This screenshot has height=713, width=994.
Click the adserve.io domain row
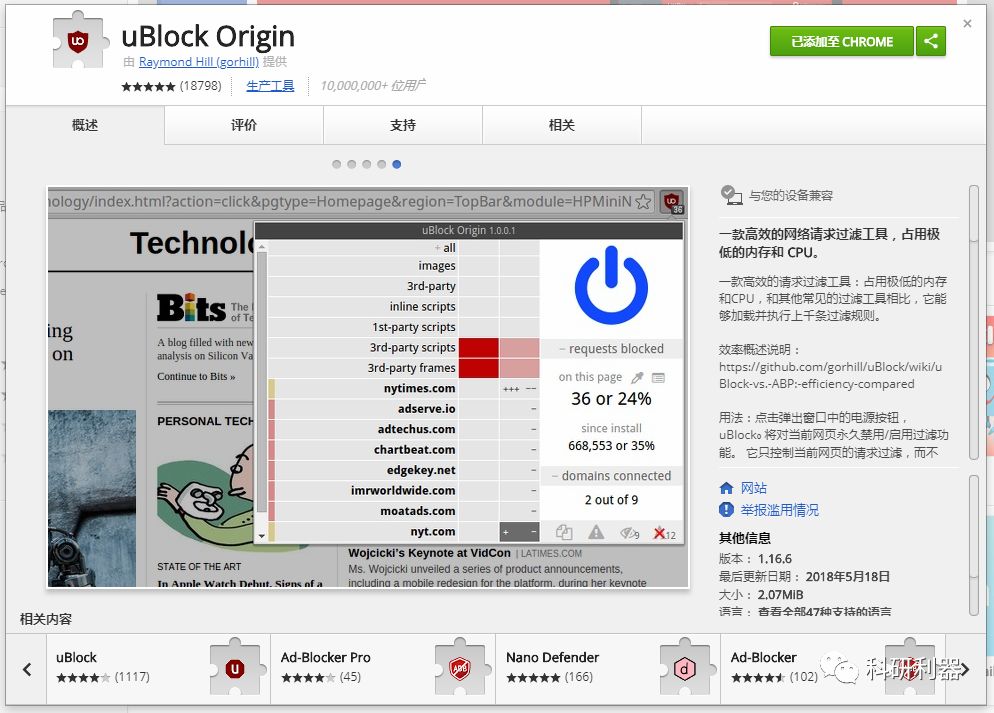coord(404,409)
